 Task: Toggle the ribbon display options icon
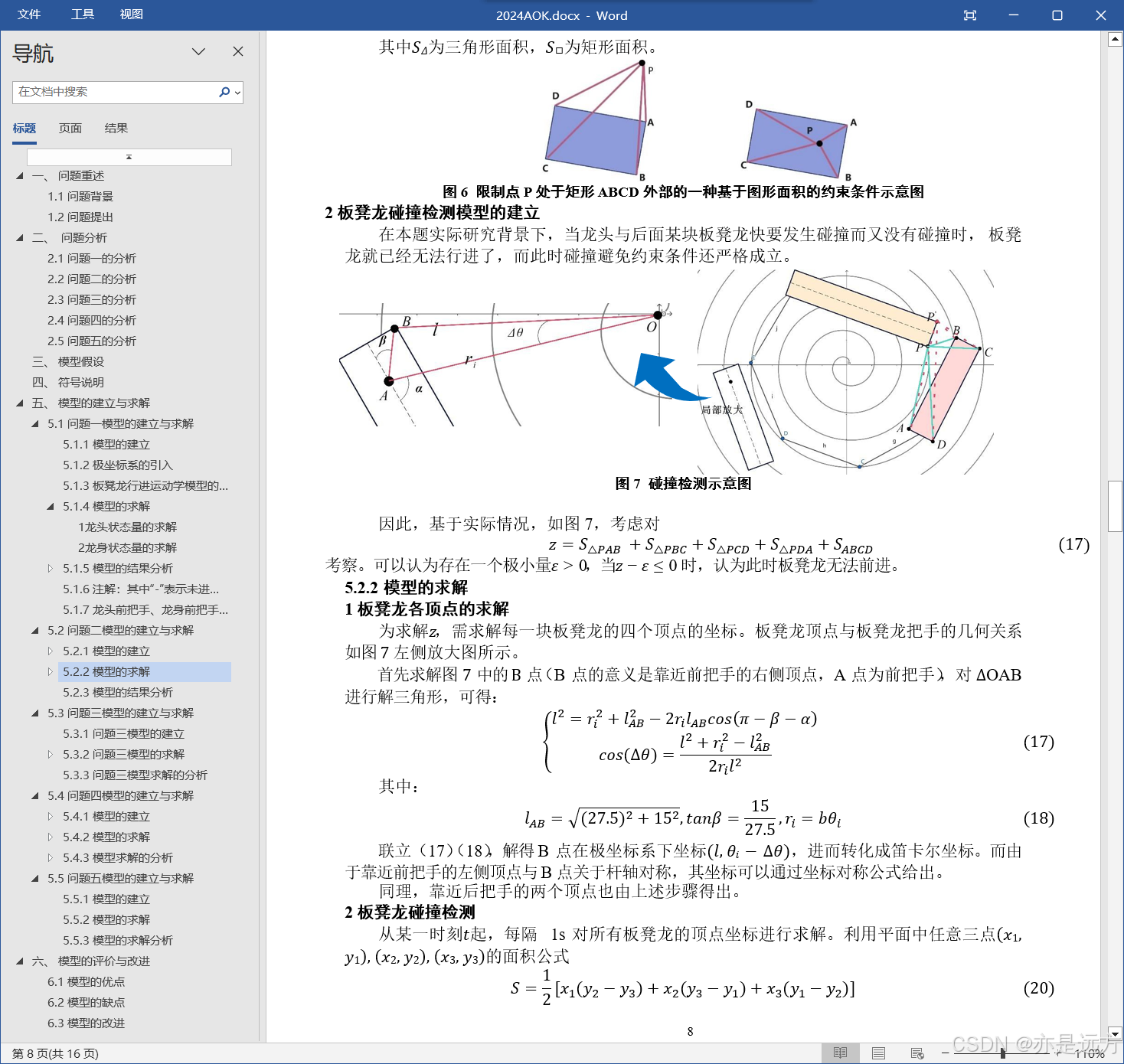[x=969, y=15]
